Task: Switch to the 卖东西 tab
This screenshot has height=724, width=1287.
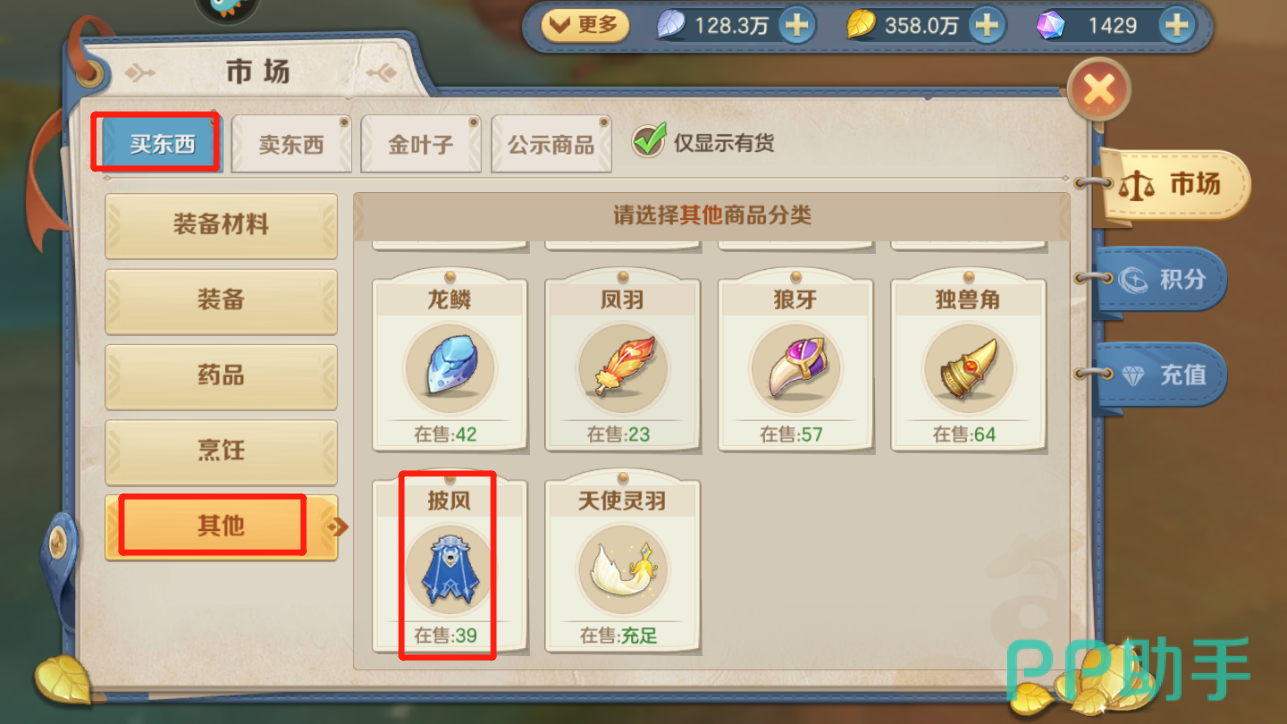Action: click(291, 144)
